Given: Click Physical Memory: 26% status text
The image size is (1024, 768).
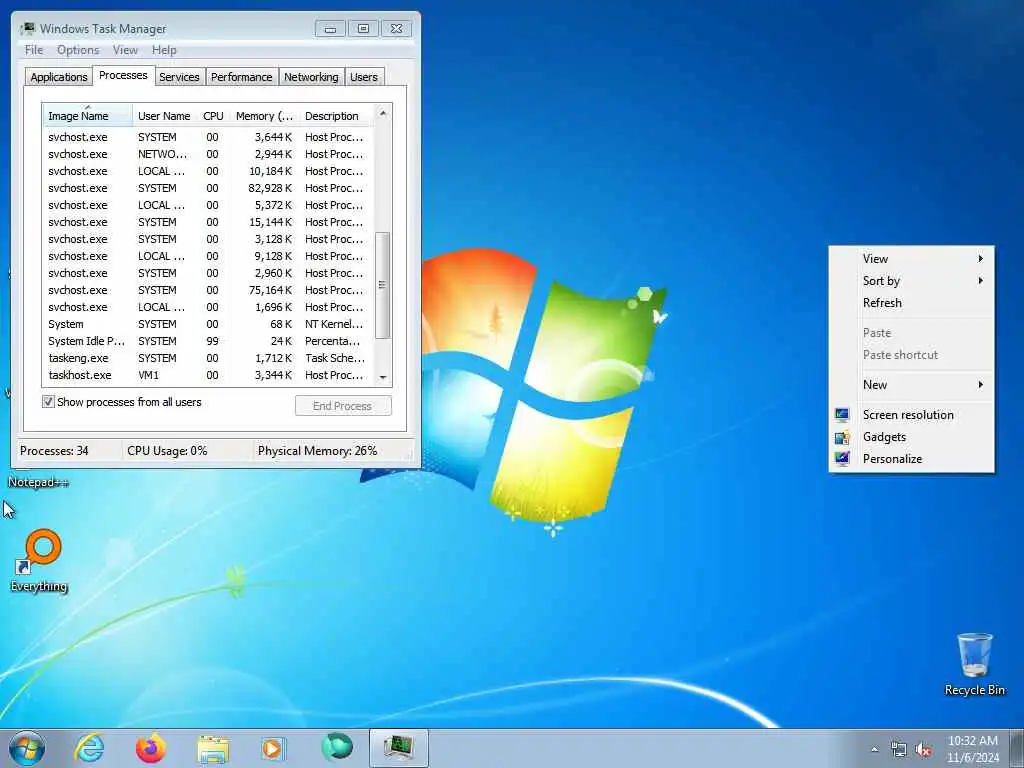Looking at the screenshot, I should coord(317,451).
